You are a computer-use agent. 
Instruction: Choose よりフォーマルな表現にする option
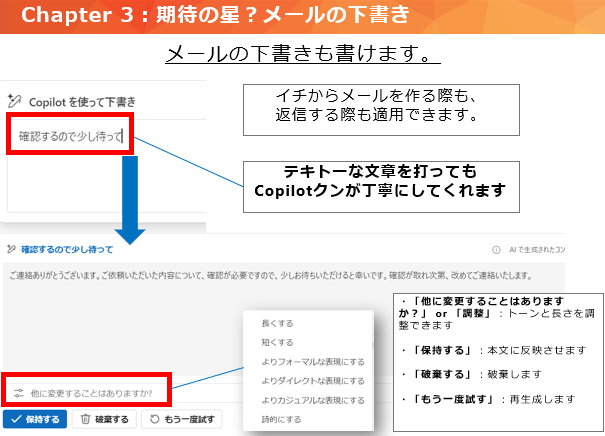[x=313, y=362]
